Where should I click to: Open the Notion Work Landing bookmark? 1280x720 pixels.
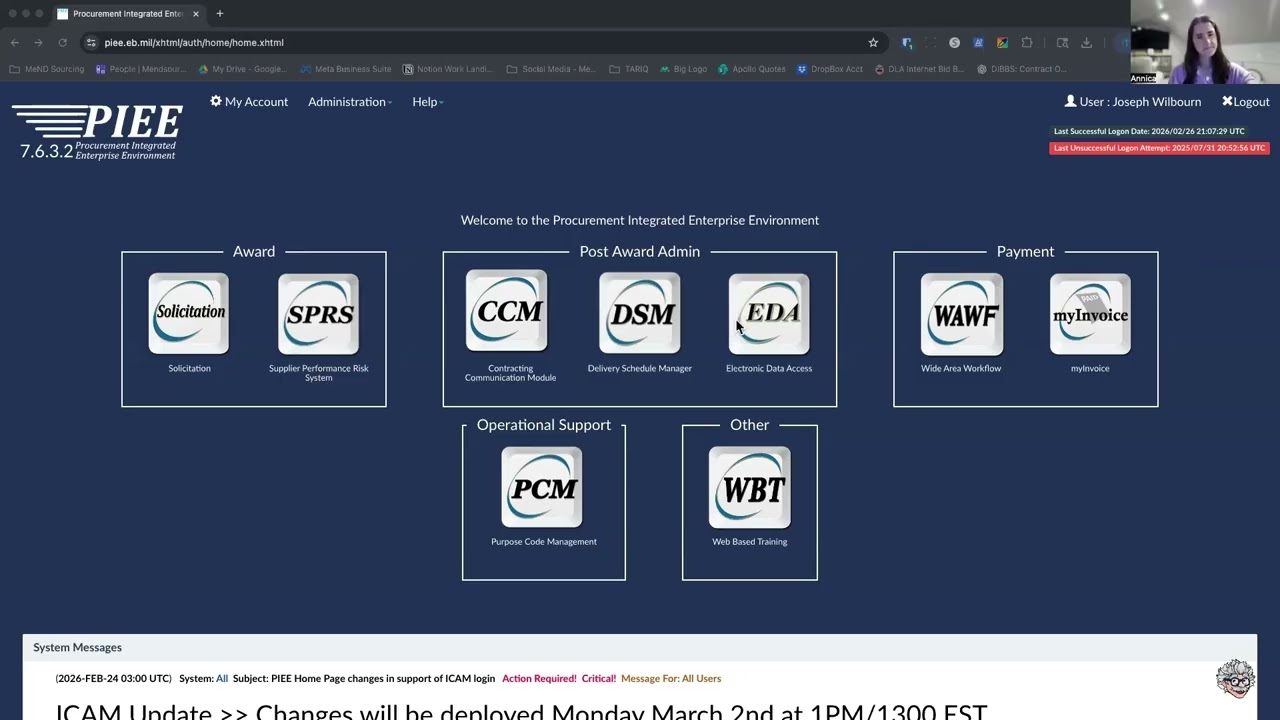click(449, 69)
